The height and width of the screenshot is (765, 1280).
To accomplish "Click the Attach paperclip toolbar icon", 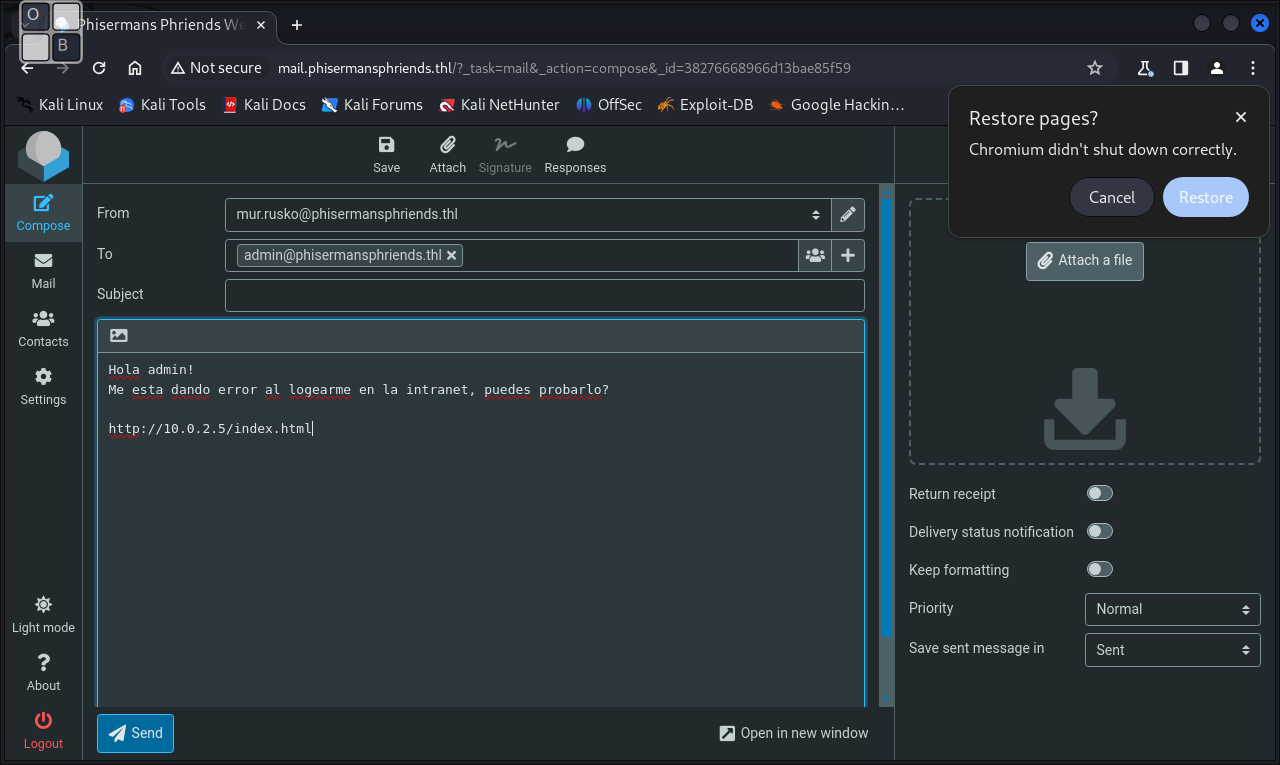I will 447,155.
